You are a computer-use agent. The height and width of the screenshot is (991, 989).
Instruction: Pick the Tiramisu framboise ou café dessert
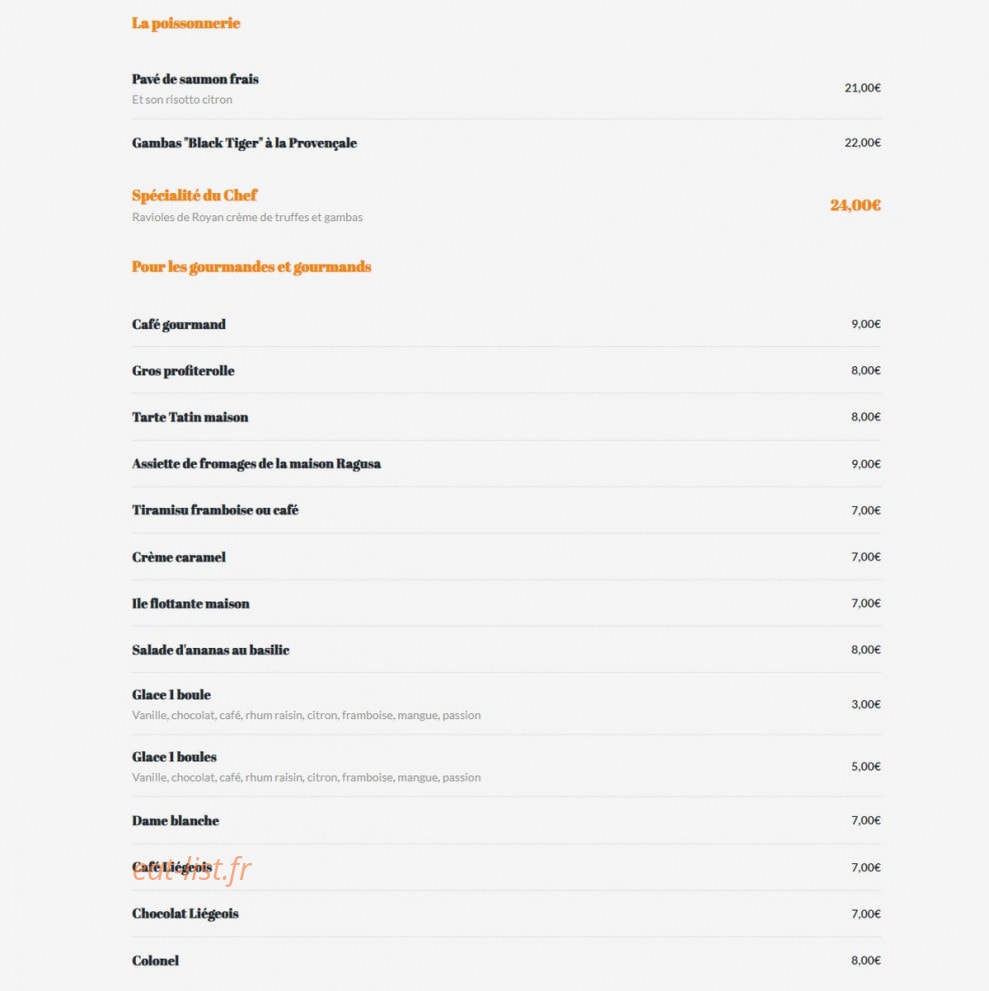coord(215,510)
